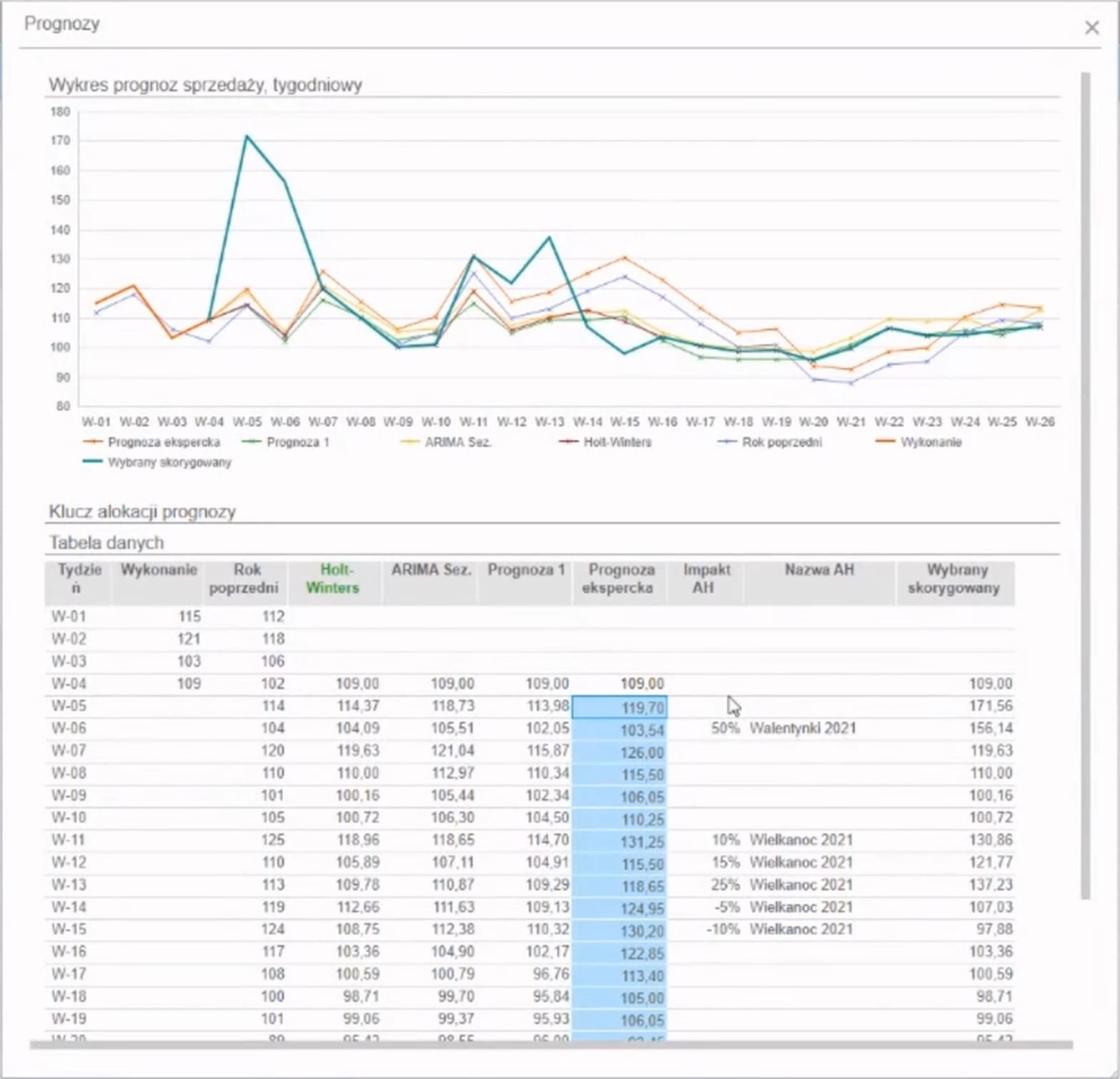Click Impact AH 50% cell for W-06
Viewport: 1120px width, 1079px height.
click(724, 729)
